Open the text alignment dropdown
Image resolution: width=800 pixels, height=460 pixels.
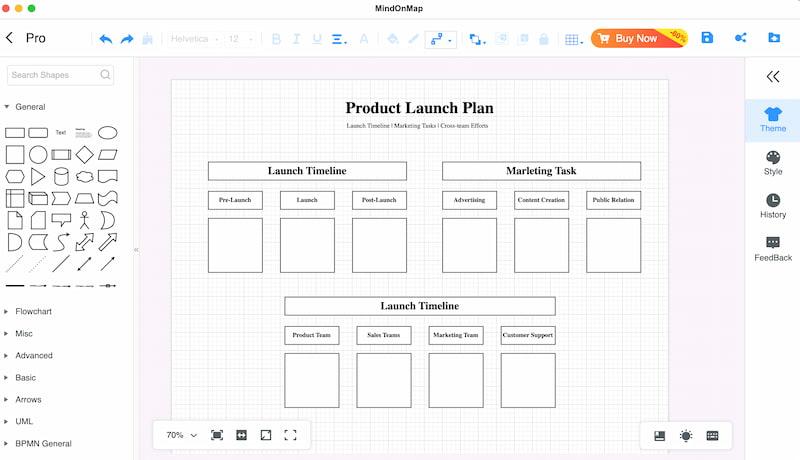coord(339,39)
